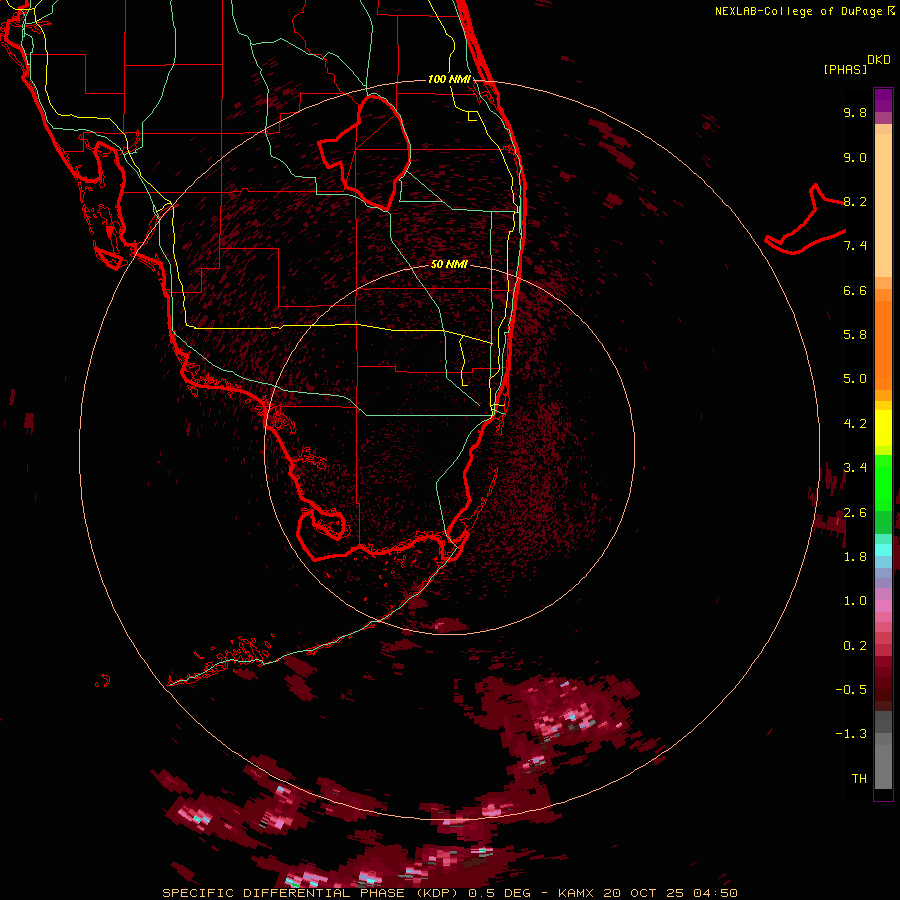Click the red island outline east of Florida
The height and width of the screenshot is (900, 900).
click(806, 220)
